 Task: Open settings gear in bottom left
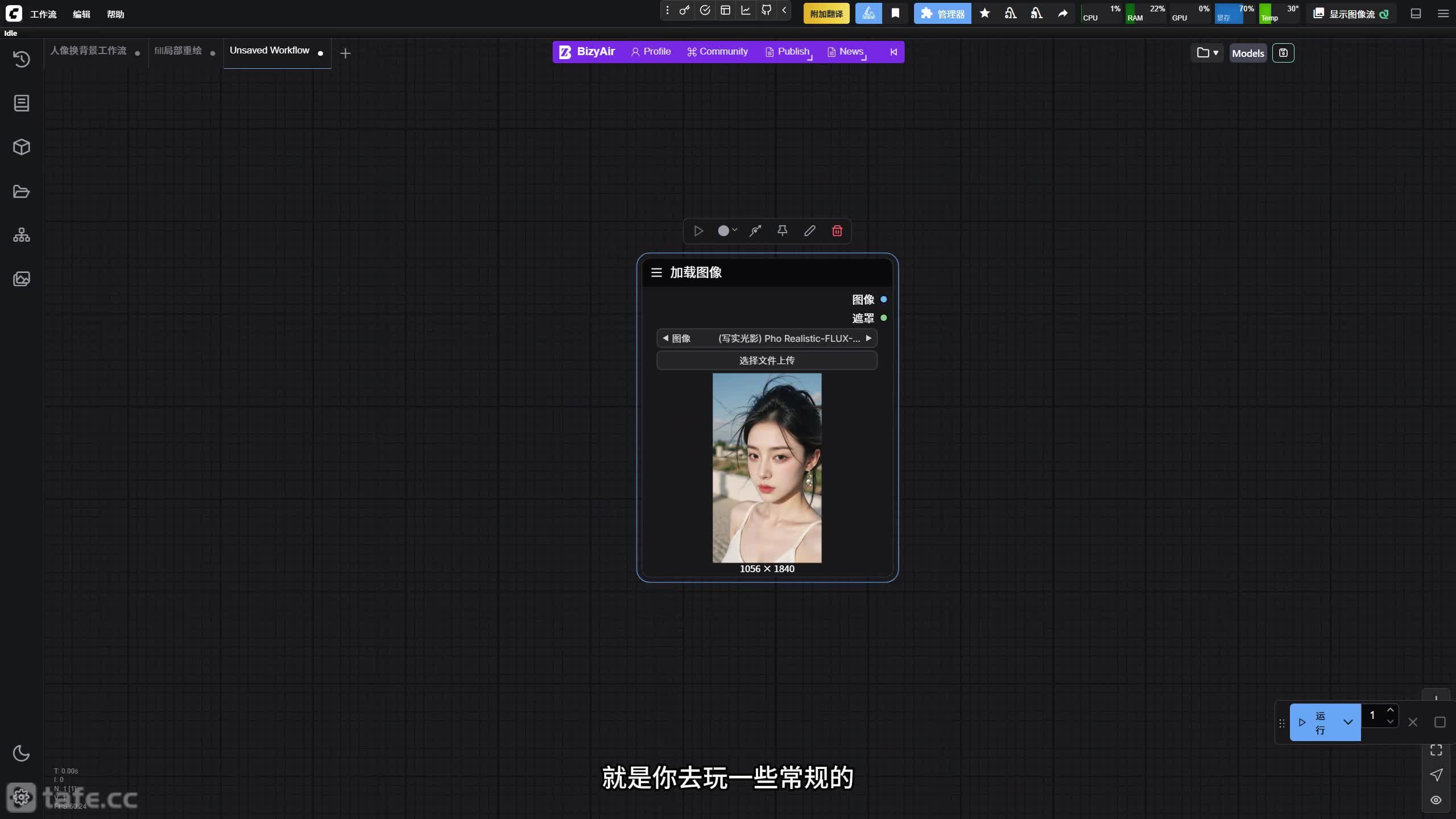(x=22, y=797)
